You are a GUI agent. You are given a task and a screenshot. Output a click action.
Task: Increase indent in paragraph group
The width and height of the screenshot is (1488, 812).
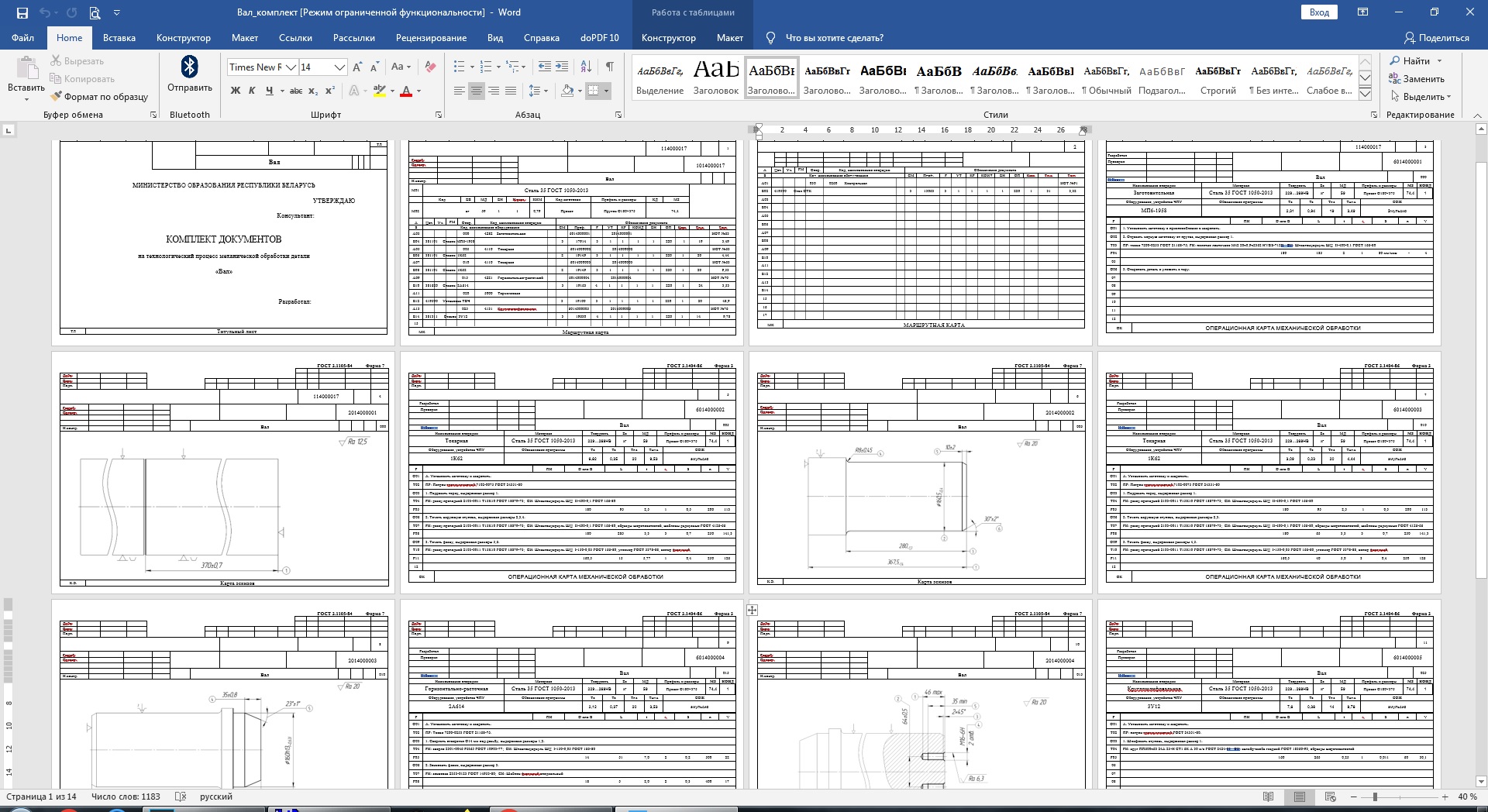point(562,67)
